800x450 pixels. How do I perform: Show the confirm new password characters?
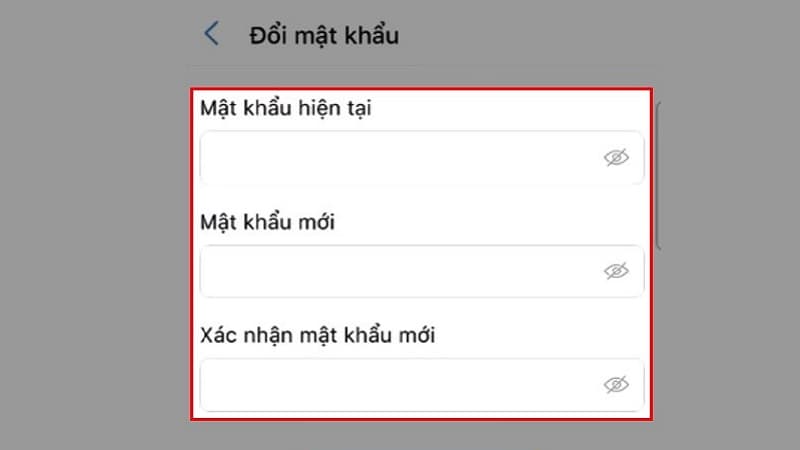[x=616, y=385]
